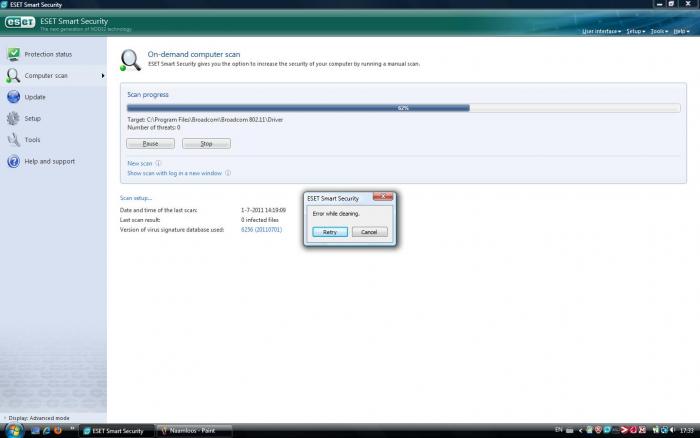Select Tools in sidebar
Screen dimensions: 700x438
coord(54,140)
